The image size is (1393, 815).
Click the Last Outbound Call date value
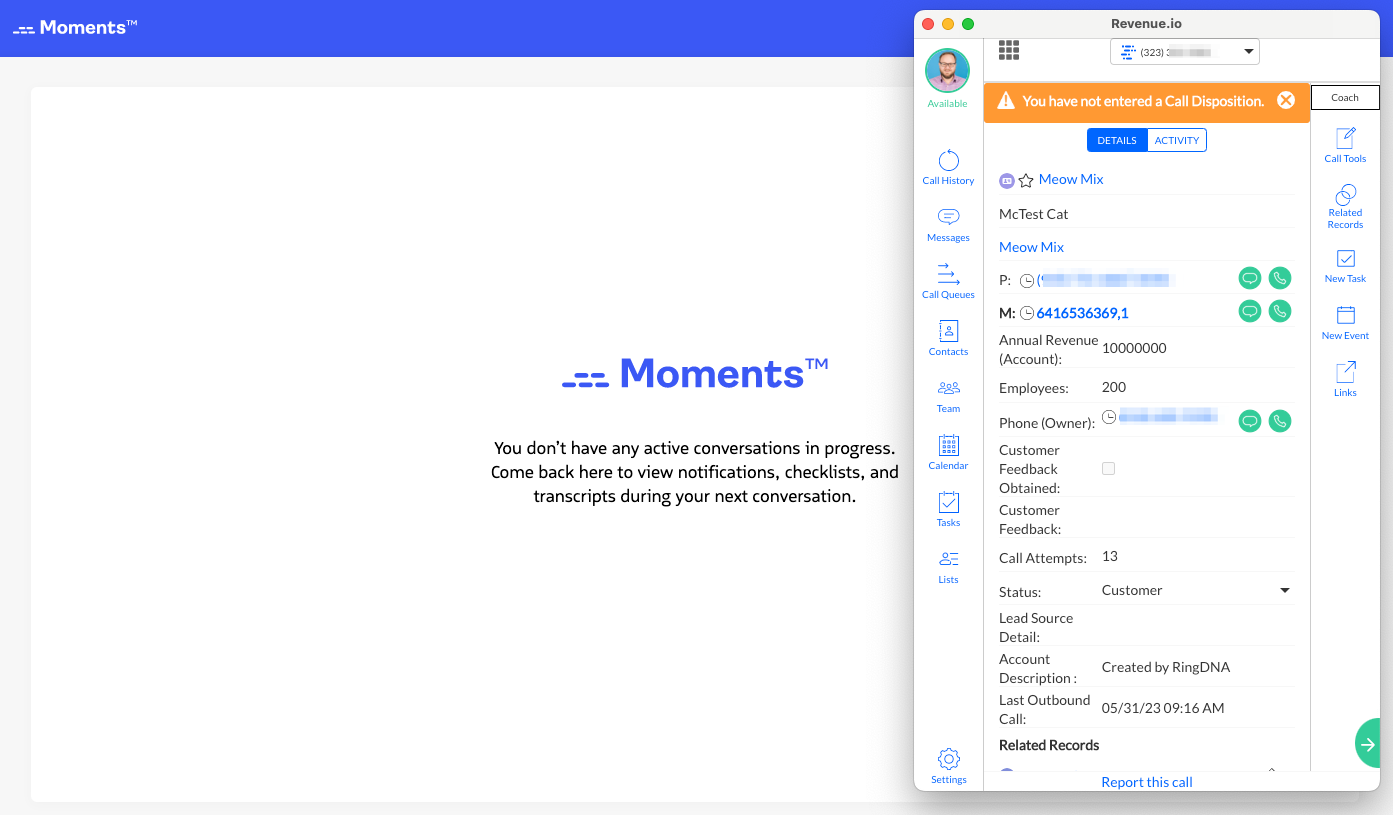click(x=1163, y=708)
